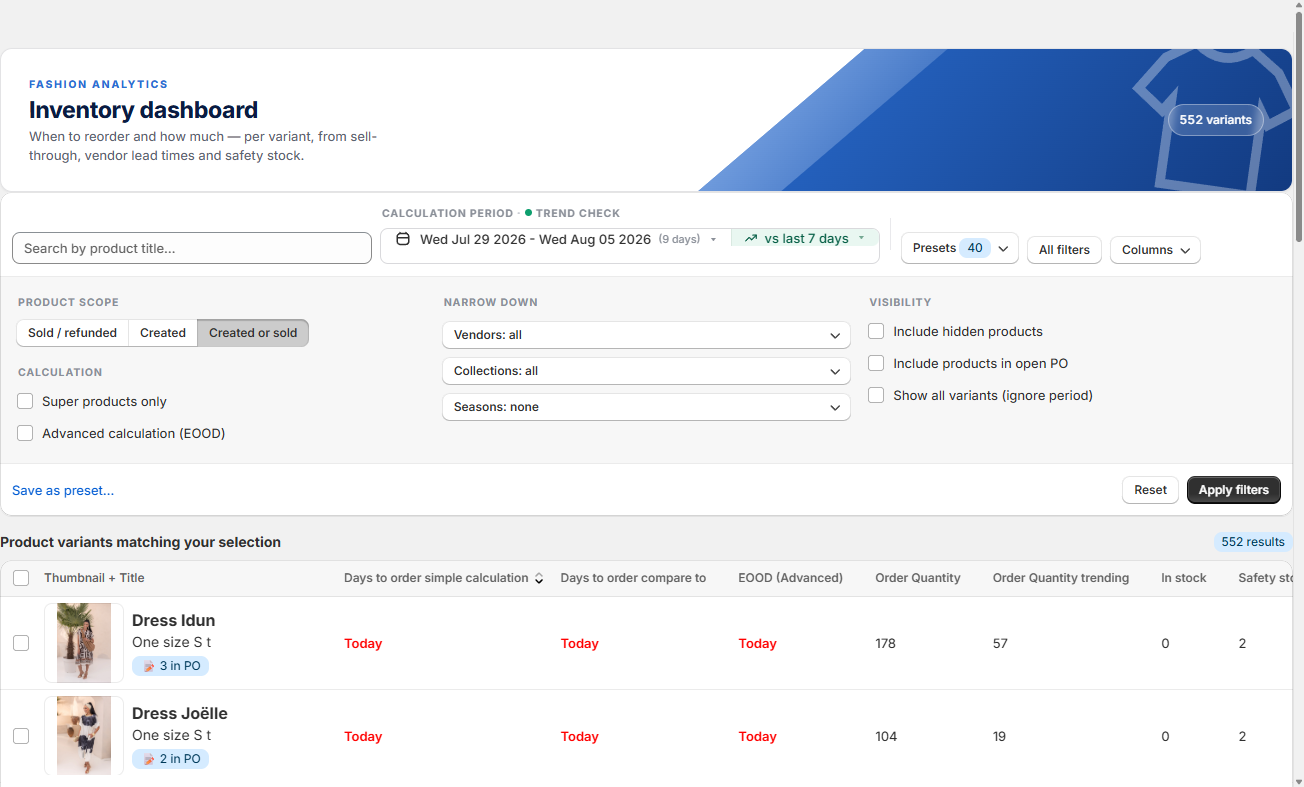1304x787 pixels.
Task: Check Include hidden products
Action: click(x=876, y=331)
